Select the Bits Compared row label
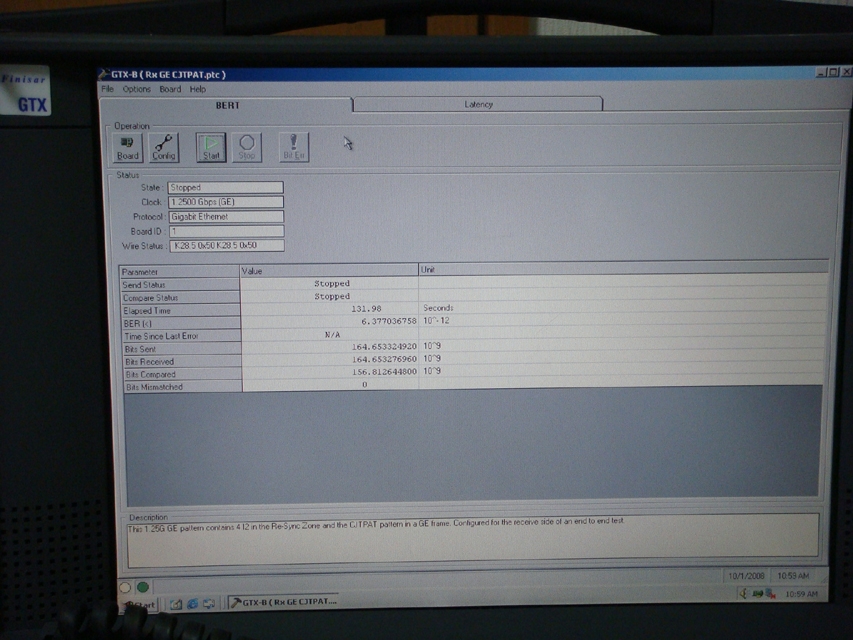Image resolution: width=853 pixels, height=640 pixels. [x=183, y=374]
